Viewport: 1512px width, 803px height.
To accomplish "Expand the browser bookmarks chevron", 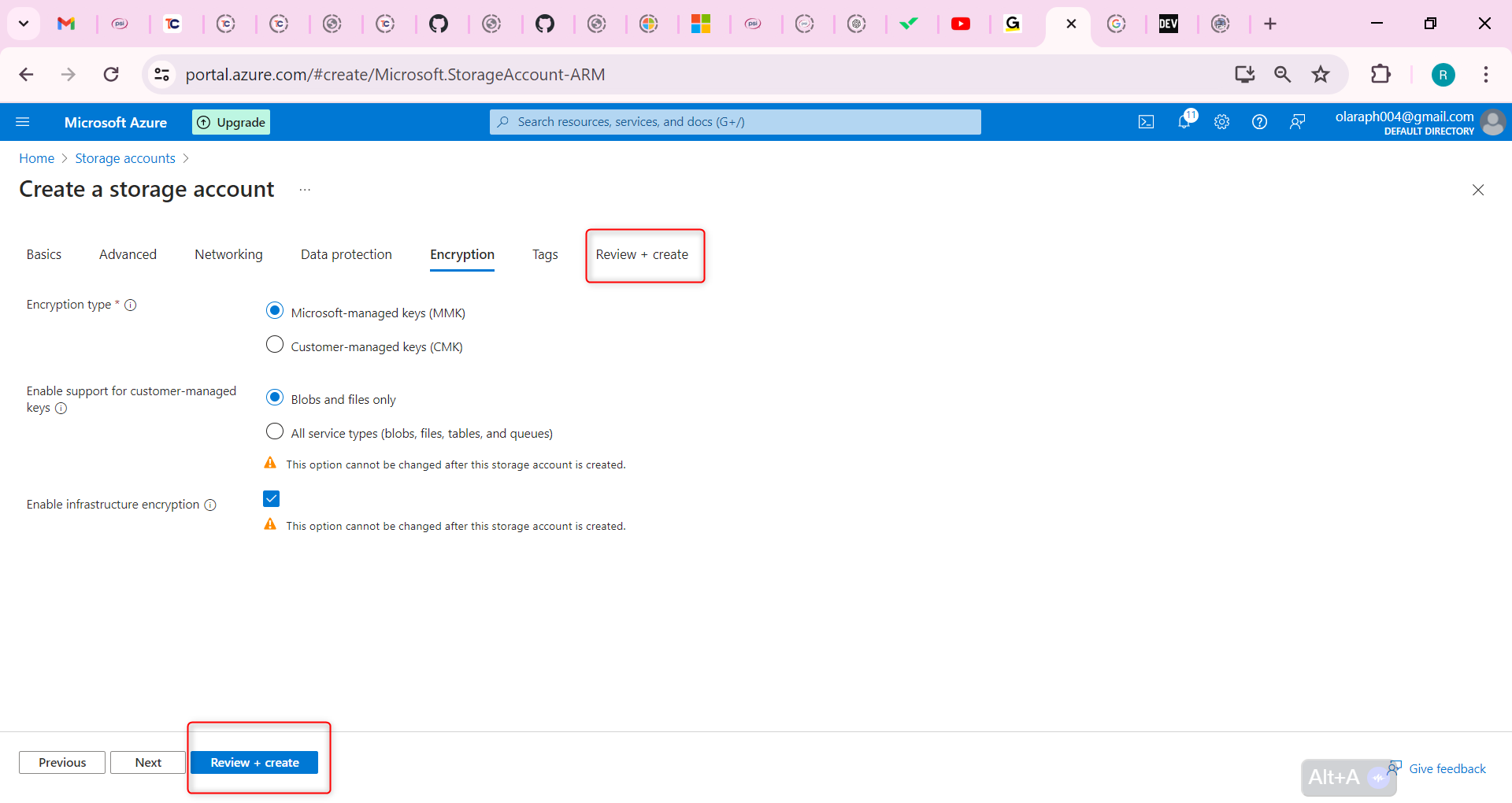I will tap(23, 24).
